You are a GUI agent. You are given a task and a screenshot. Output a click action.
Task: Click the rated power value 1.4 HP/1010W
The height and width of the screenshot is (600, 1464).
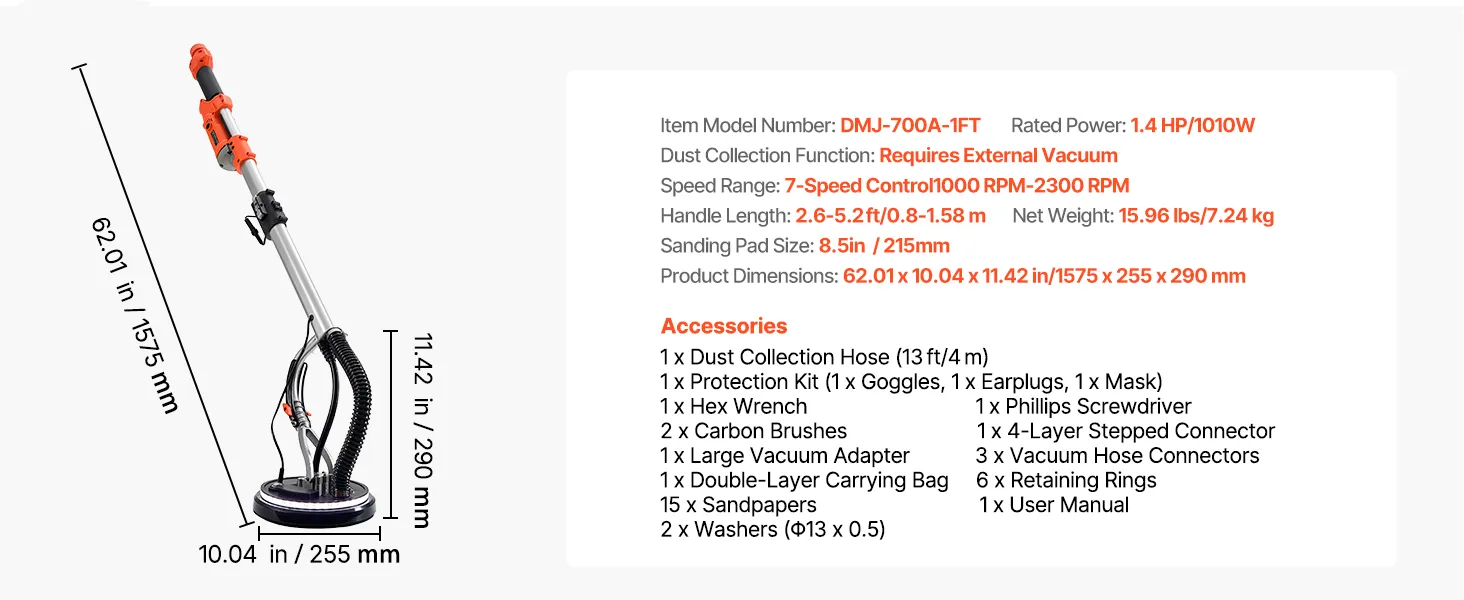coord(1192,126)
